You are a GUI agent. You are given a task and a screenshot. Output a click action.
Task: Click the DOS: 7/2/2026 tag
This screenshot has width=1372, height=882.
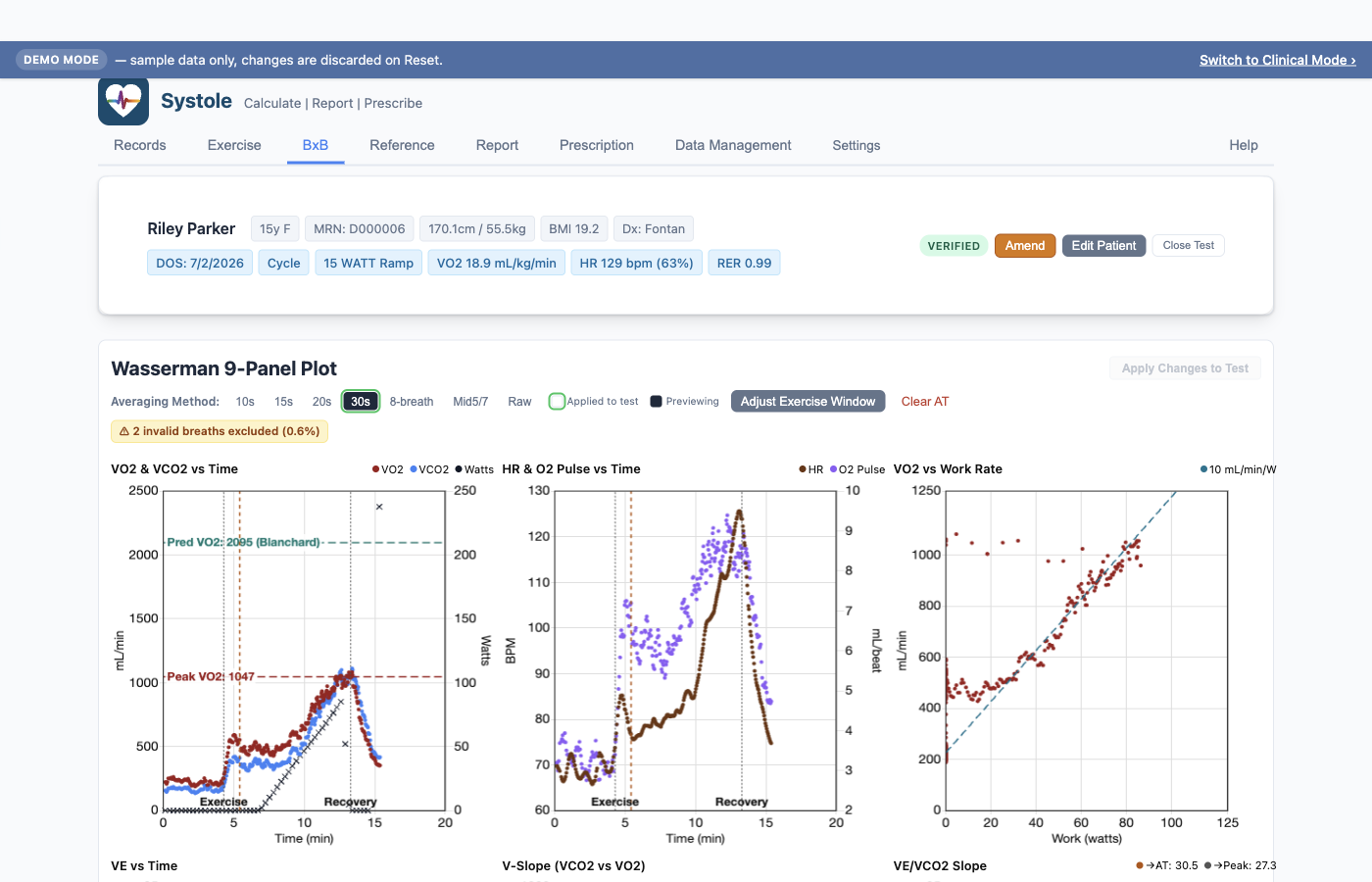[200, 263]
